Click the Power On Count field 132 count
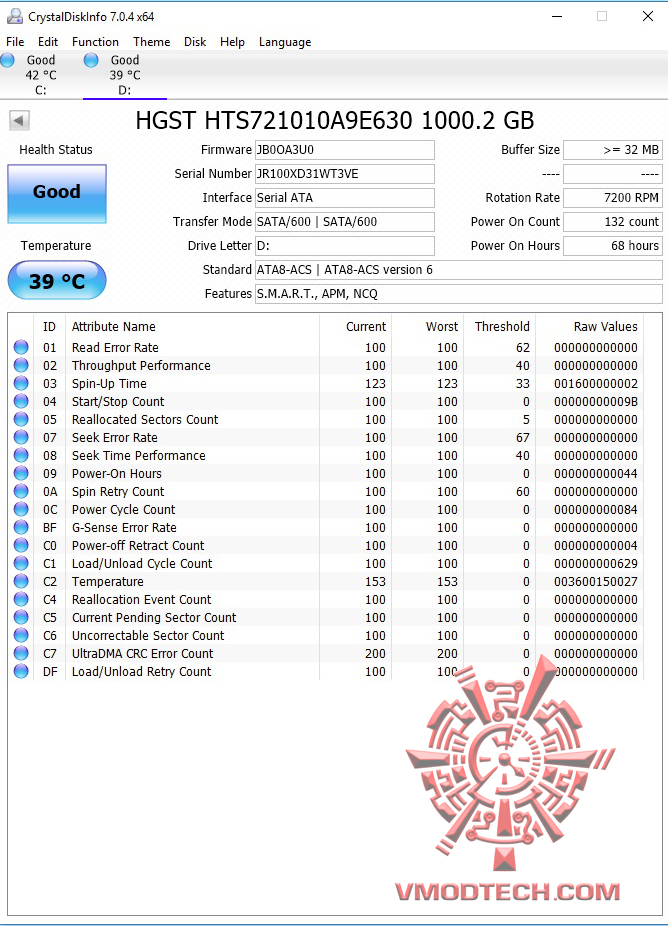This screenshot has height=926, width=668. (x=613, y=222)
